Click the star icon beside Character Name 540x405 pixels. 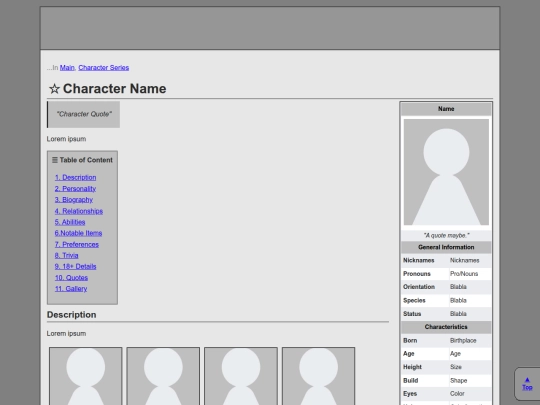click(x=54, y=89)
